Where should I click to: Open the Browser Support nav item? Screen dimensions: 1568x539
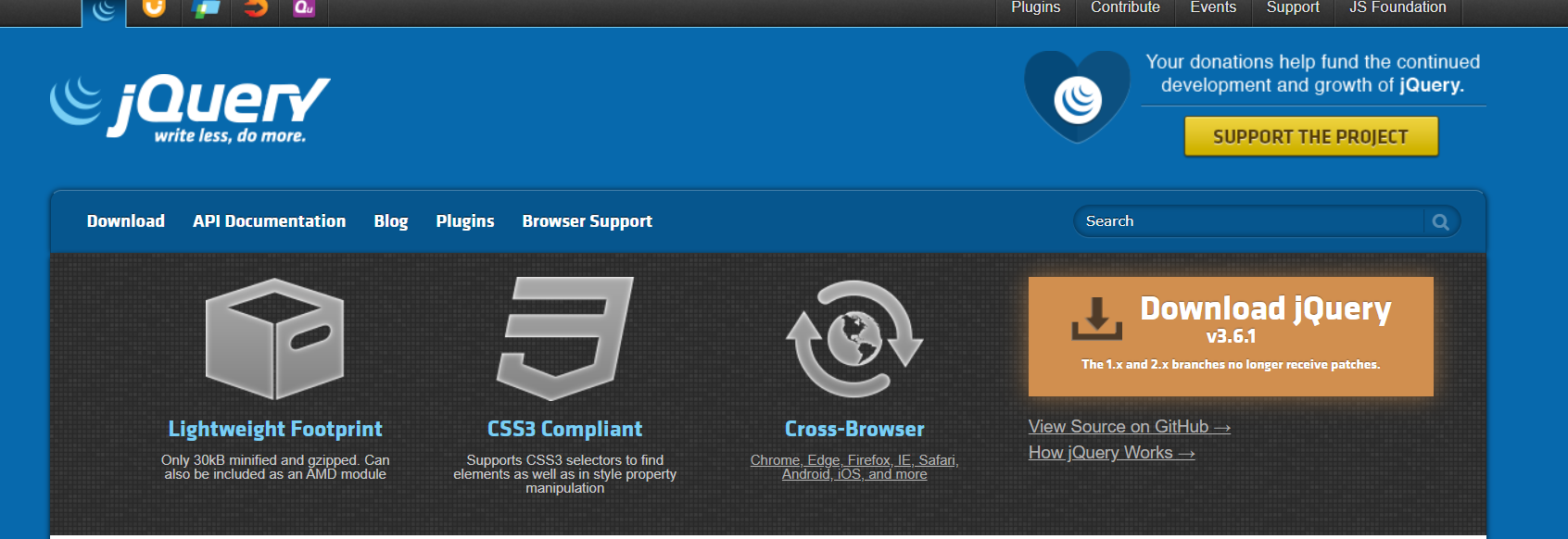[588, 221]
